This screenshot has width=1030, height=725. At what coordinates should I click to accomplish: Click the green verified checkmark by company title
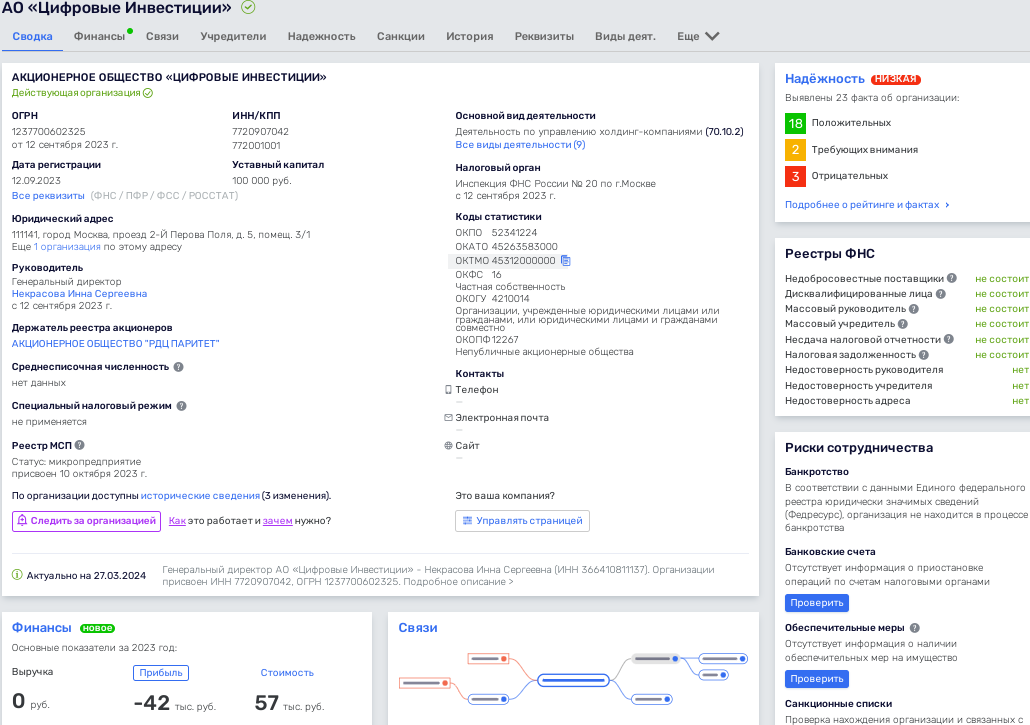click(248, 8)
